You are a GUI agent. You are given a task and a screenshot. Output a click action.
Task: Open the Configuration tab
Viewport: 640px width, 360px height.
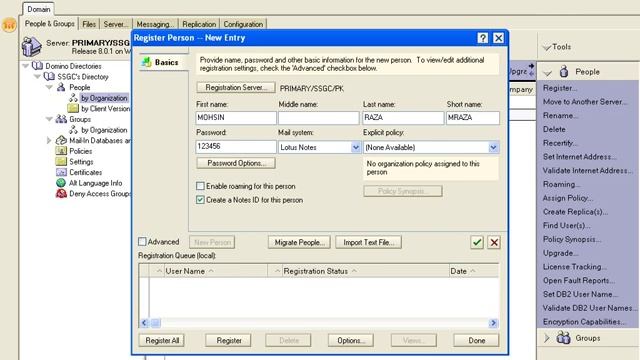[x=243, y=24]
